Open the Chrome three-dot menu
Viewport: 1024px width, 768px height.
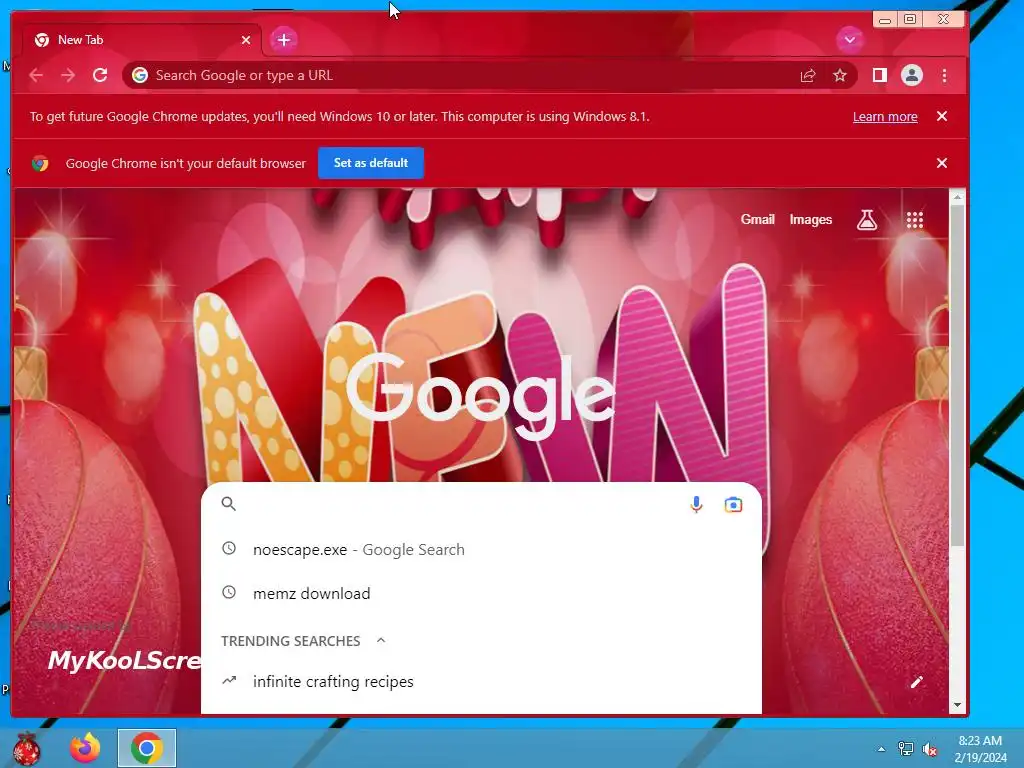pos(944,76)
